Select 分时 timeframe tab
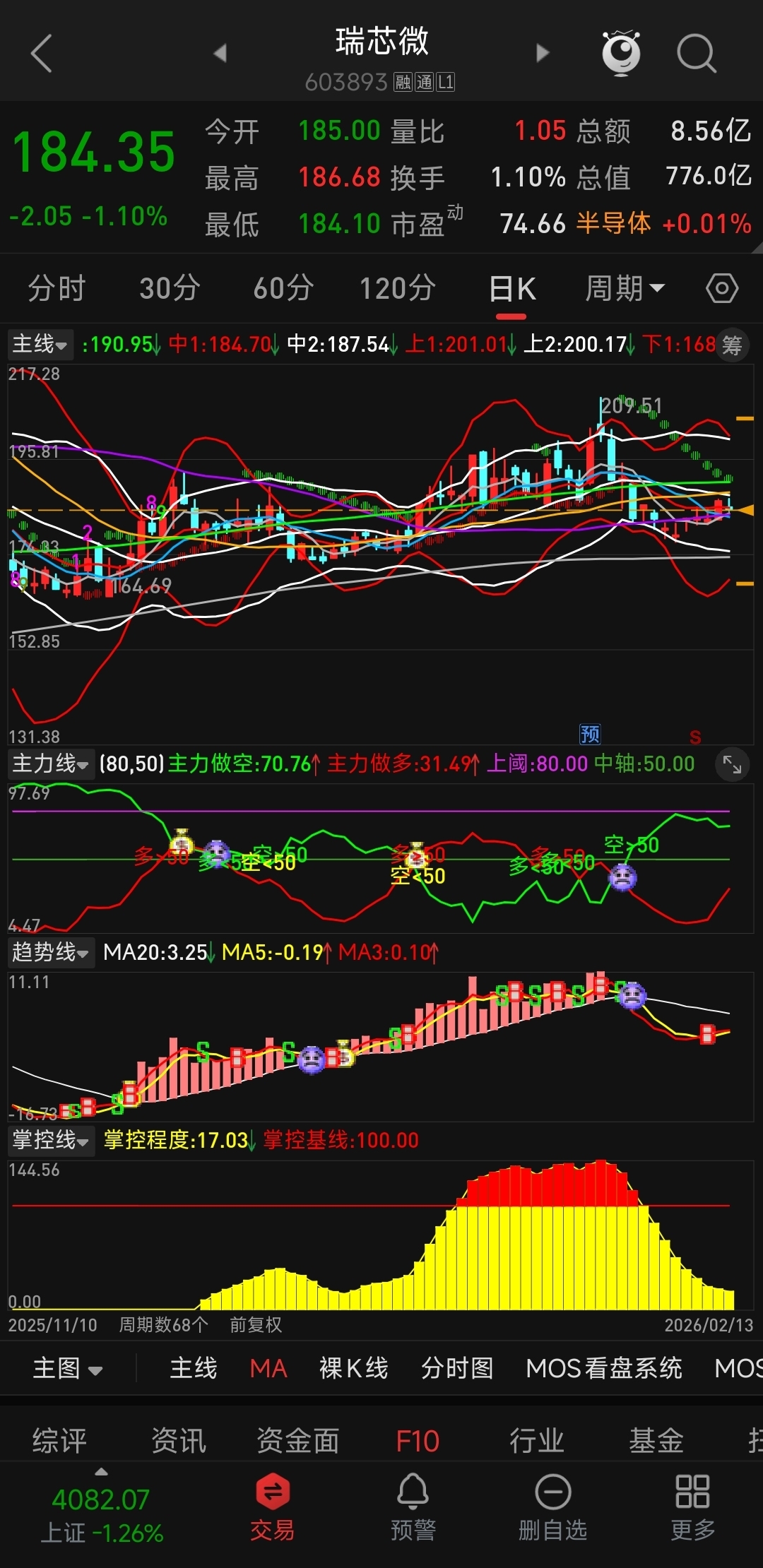Screen dimensions: 763x1568 point(57,288)
